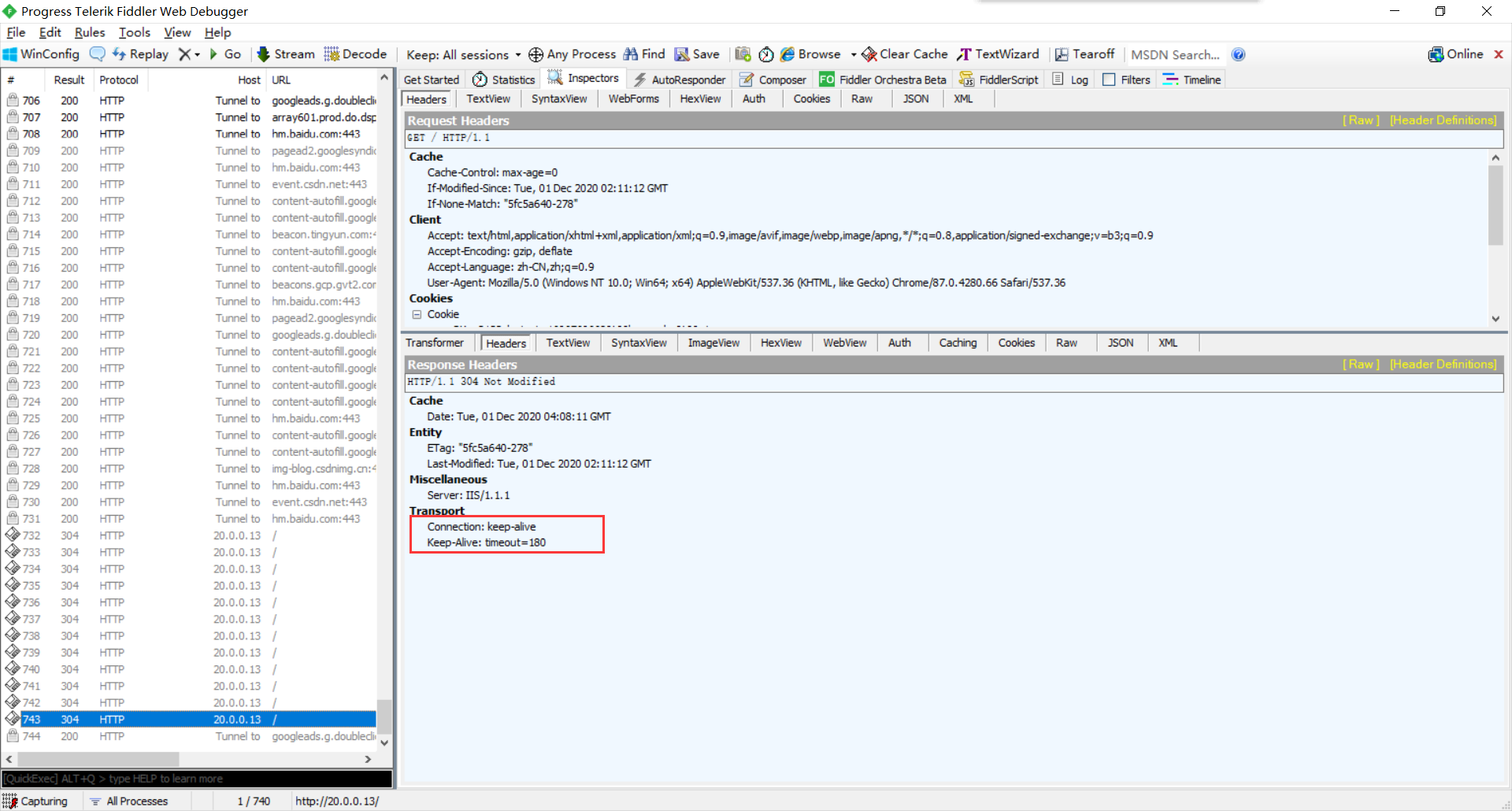Click Raw link in Request Headers
This screenshot has height=811, width=1512.
(1362, 120)
